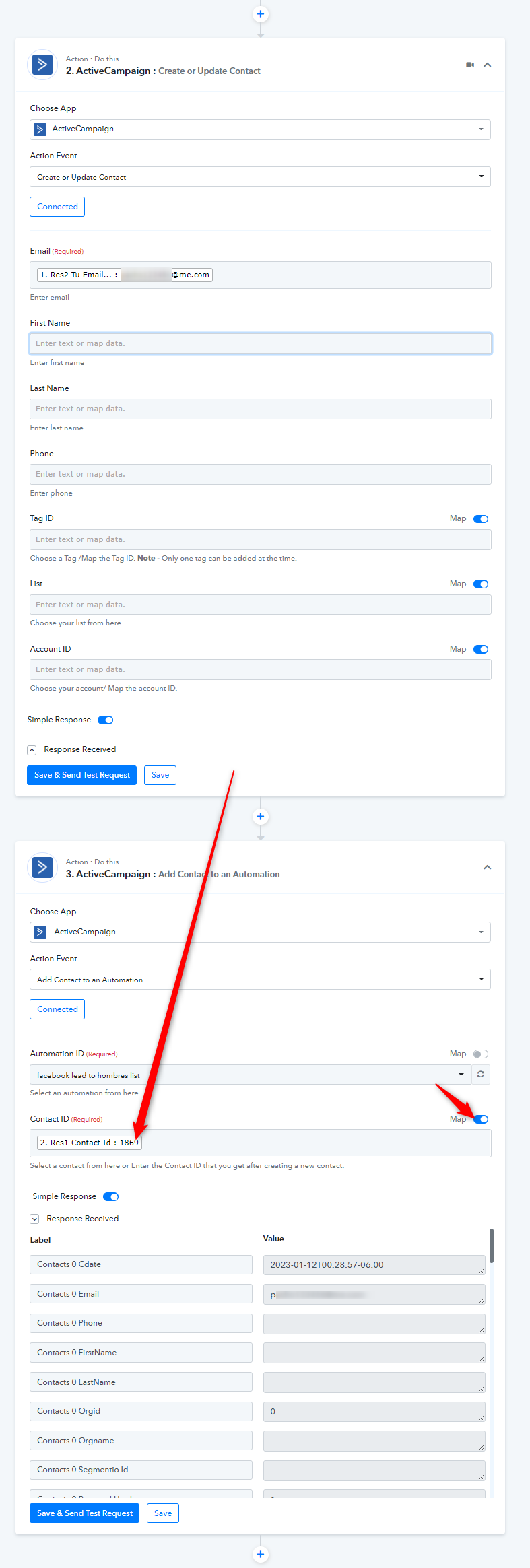This screenshot has width=530, height=1568.
Task: Open the facebook lead to hombres list dropdown
Action: tap(250, 1075)
